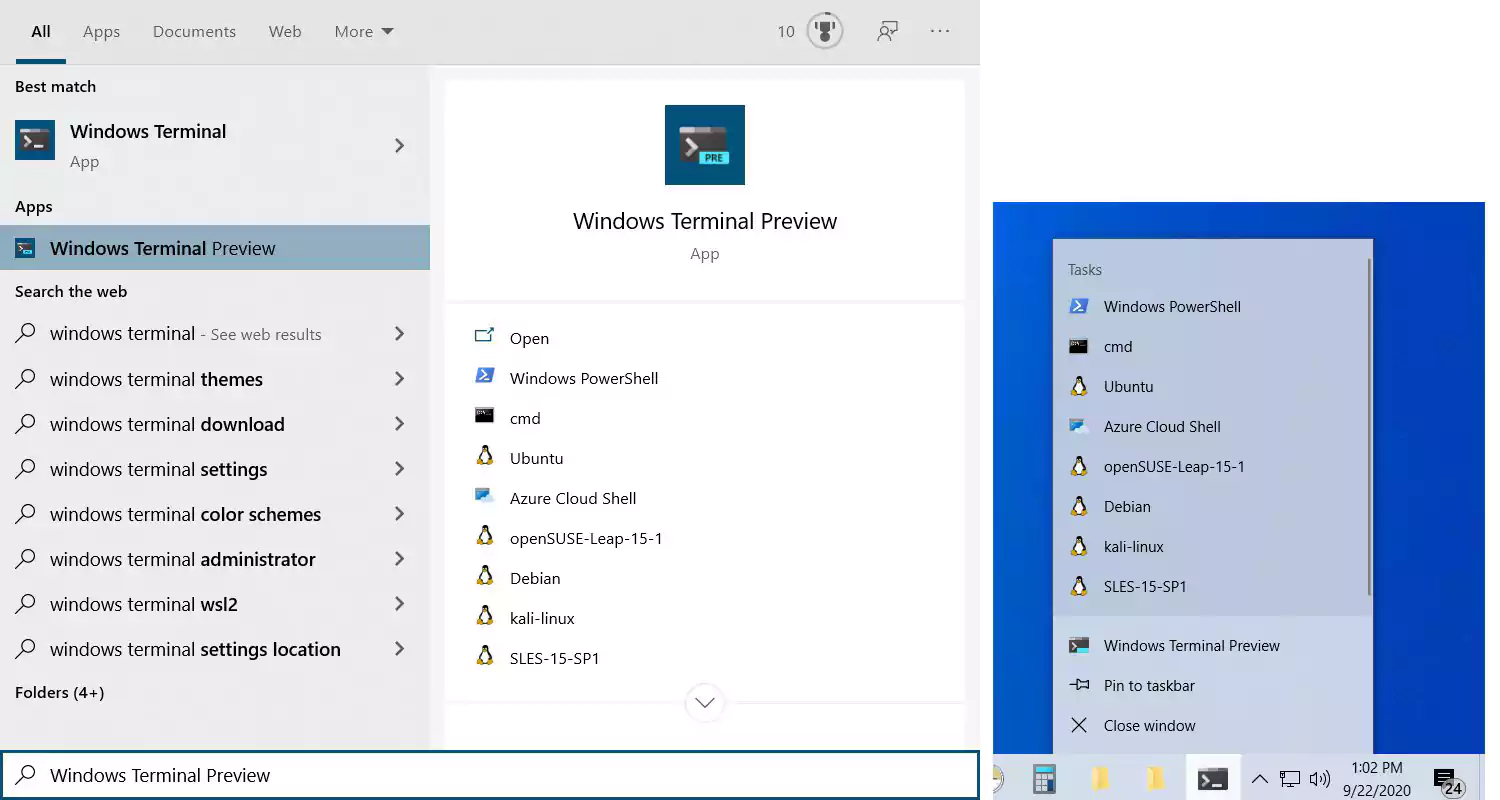
Task: Click Windows Terminal Preview icon in jump list
Action: (x=1079, y=645)
